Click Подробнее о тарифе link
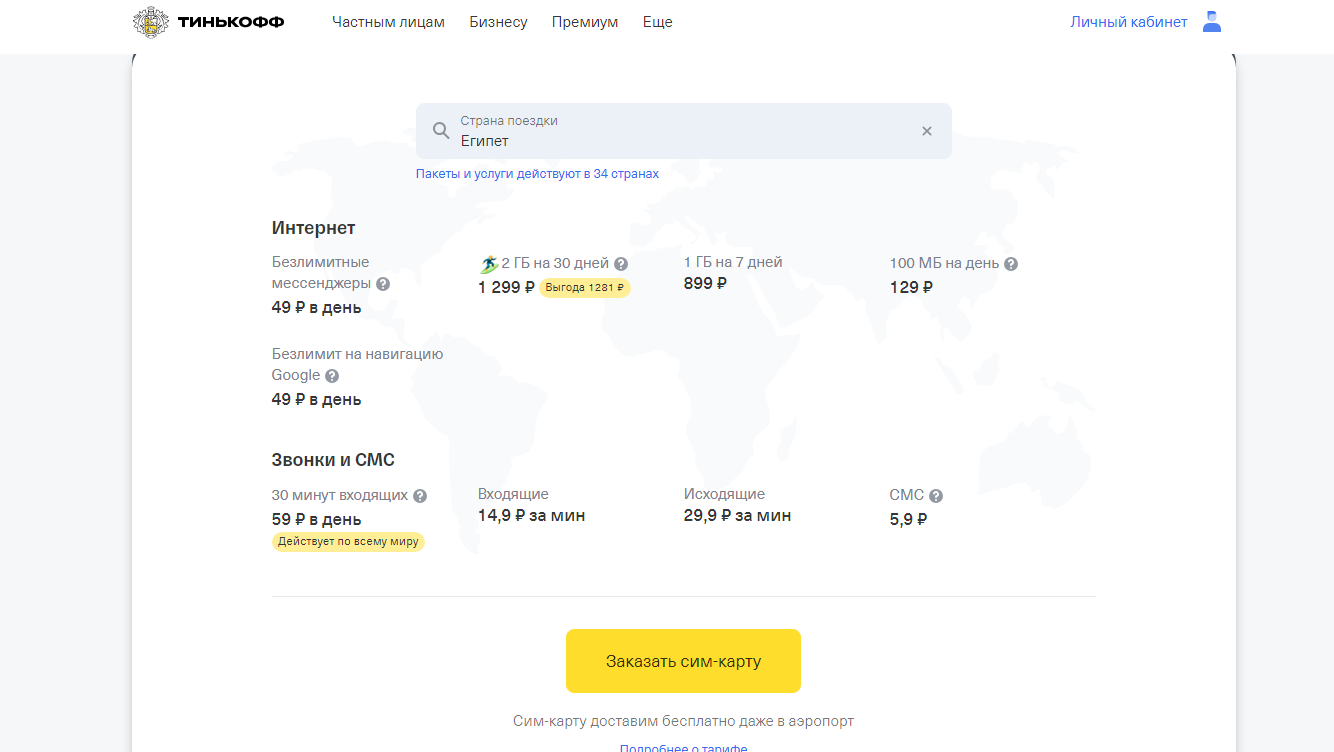This screenshot has height=752, width=1334. (683, 747)
